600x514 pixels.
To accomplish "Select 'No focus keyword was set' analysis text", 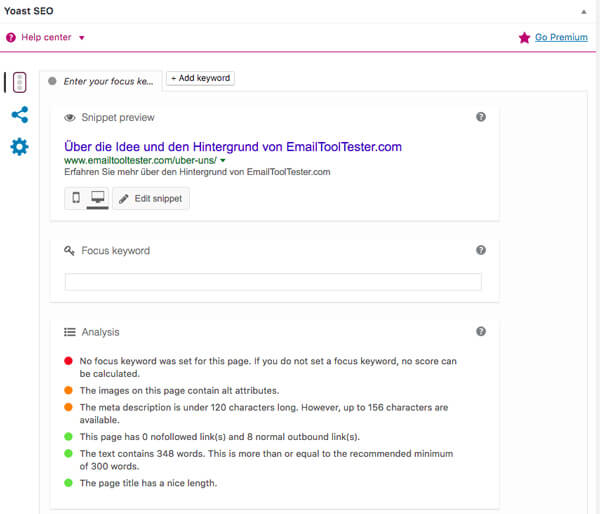I will [x=268, y=367].
